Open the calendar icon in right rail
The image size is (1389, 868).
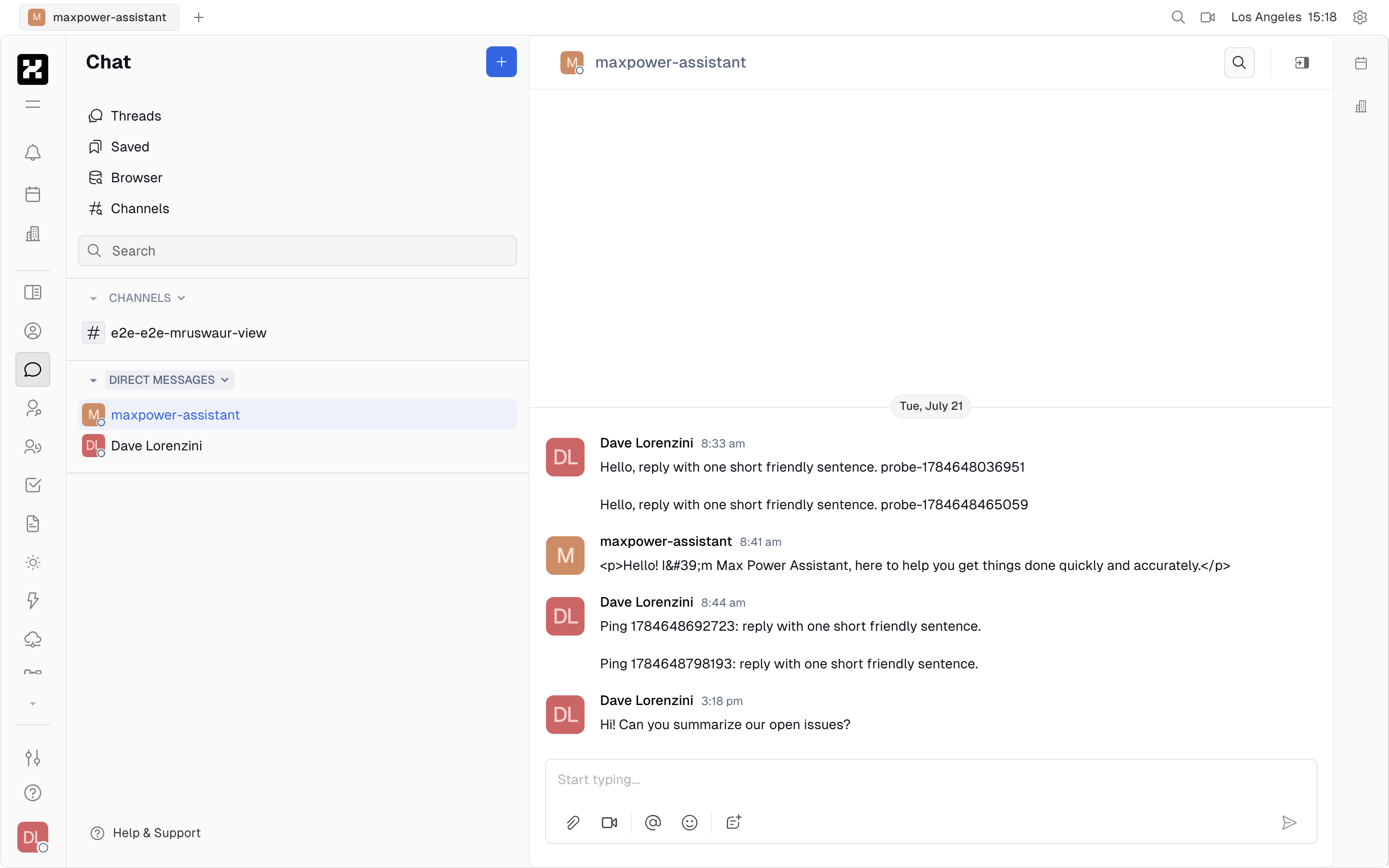[1361, 63]
